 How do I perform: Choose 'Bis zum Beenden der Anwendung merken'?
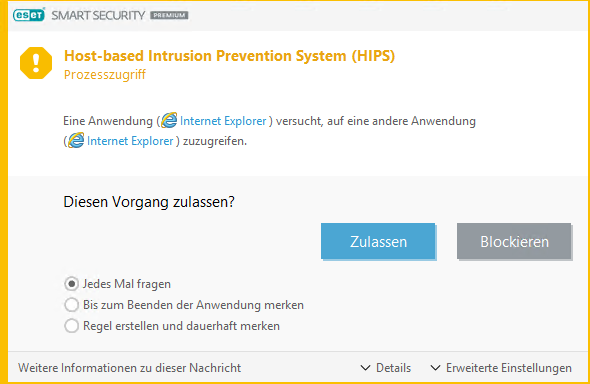coord(71,305)
